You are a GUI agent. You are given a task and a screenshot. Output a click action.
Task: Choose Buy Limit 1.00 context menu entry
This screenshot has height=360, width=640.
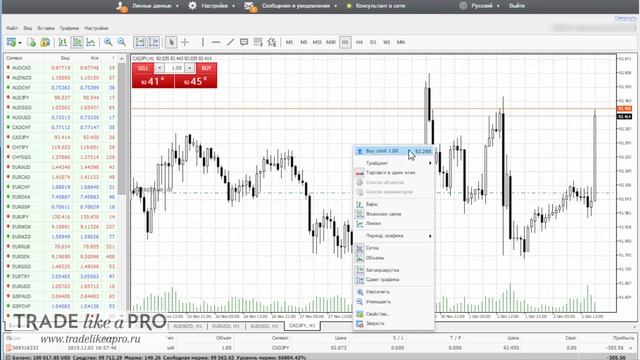point(393,151)
